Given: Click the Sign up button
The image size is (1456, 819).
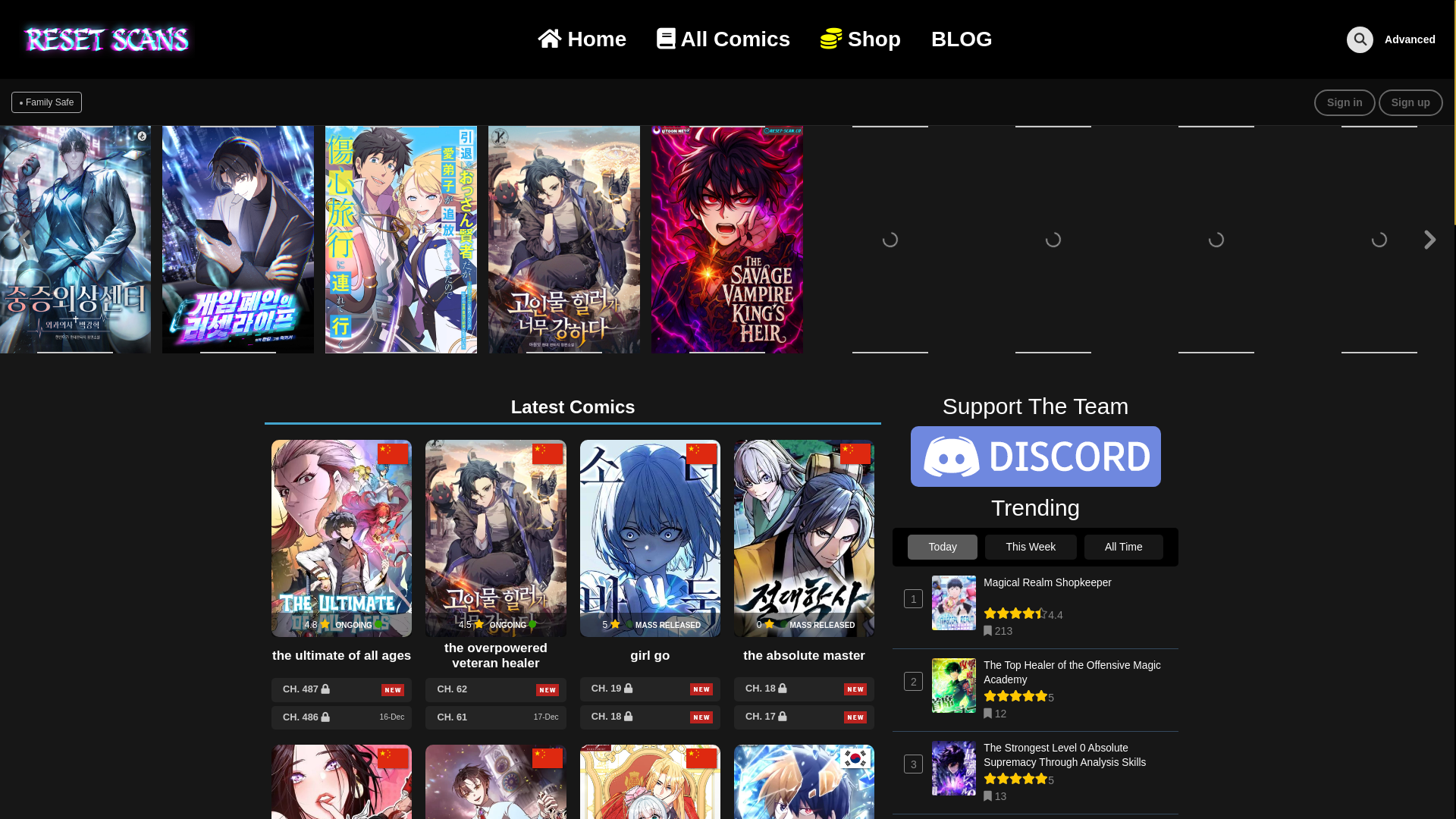Looking at the screenshot, I should click(1410, 102).
